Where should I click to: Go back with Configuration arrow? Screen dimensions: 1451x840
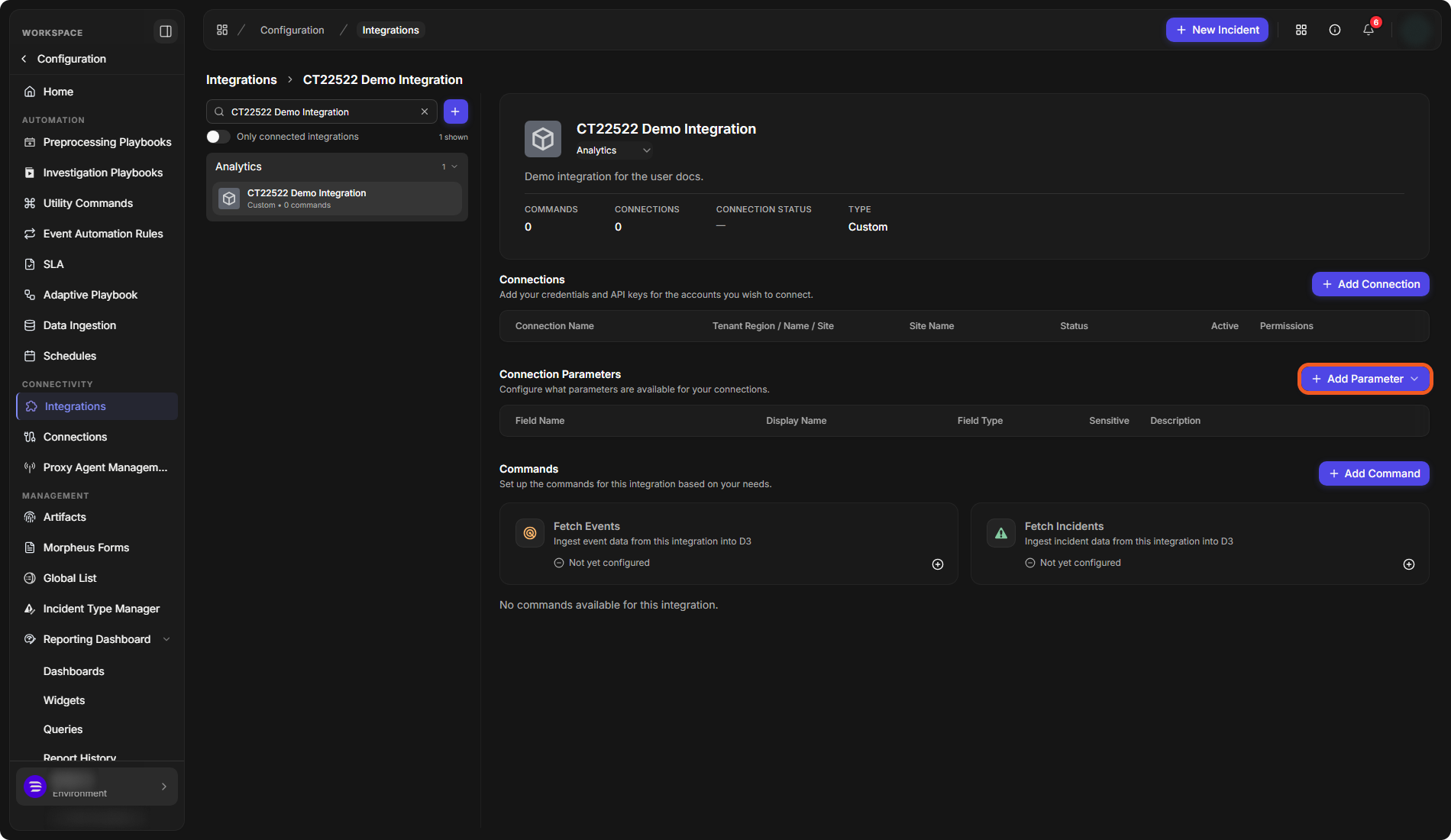[x=24, y=59]
